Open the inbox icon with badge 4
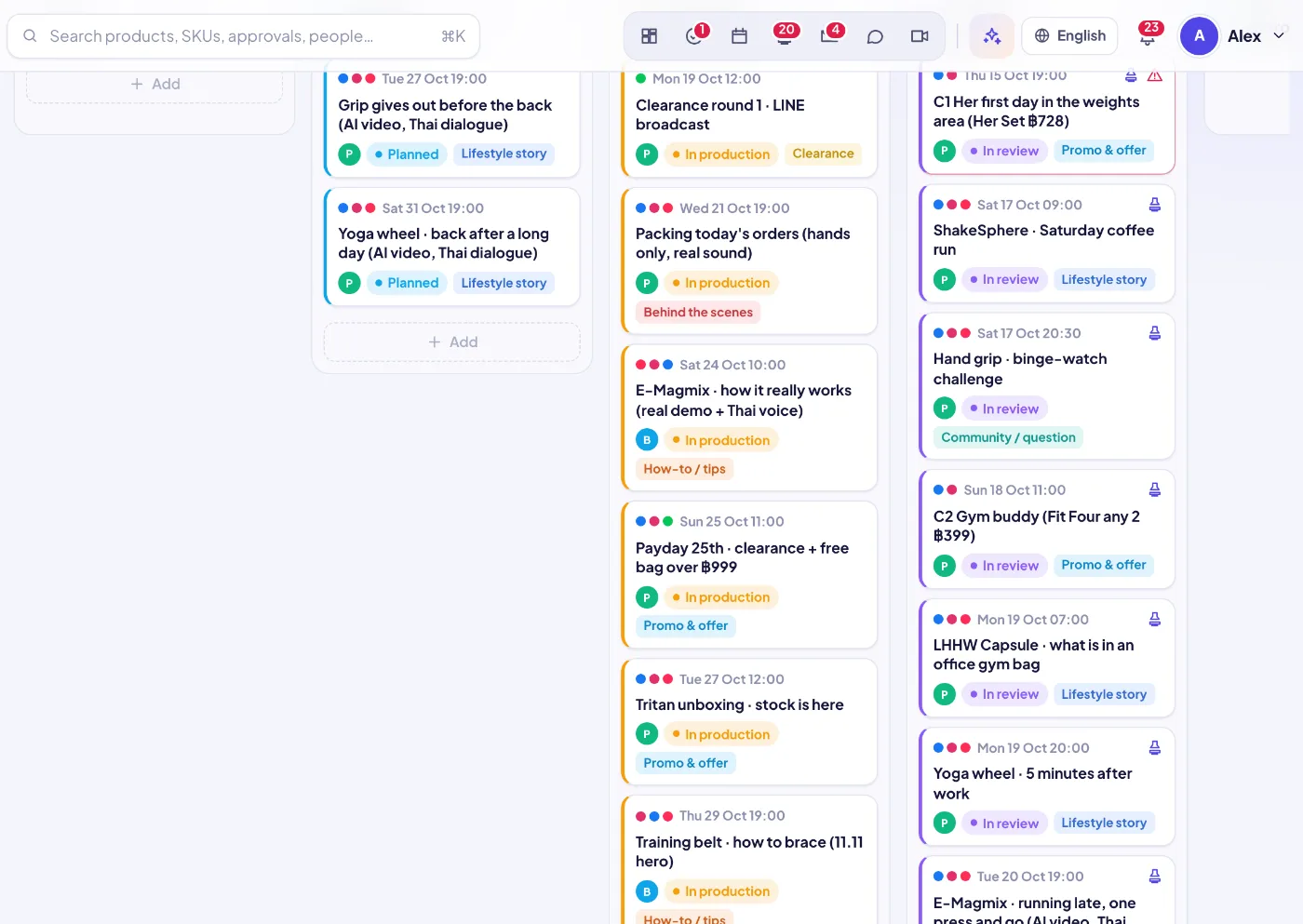Viewport: 1303px width, 924px height. click(x=831, y=35)
